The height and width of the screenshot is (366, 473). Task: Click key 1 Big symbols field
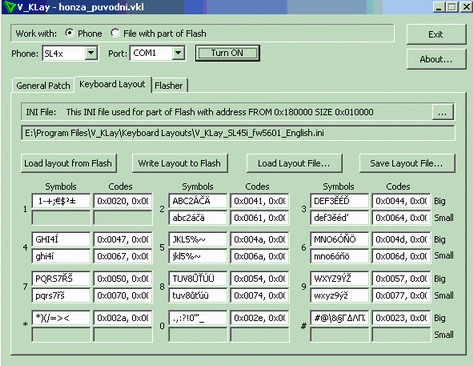61,201
